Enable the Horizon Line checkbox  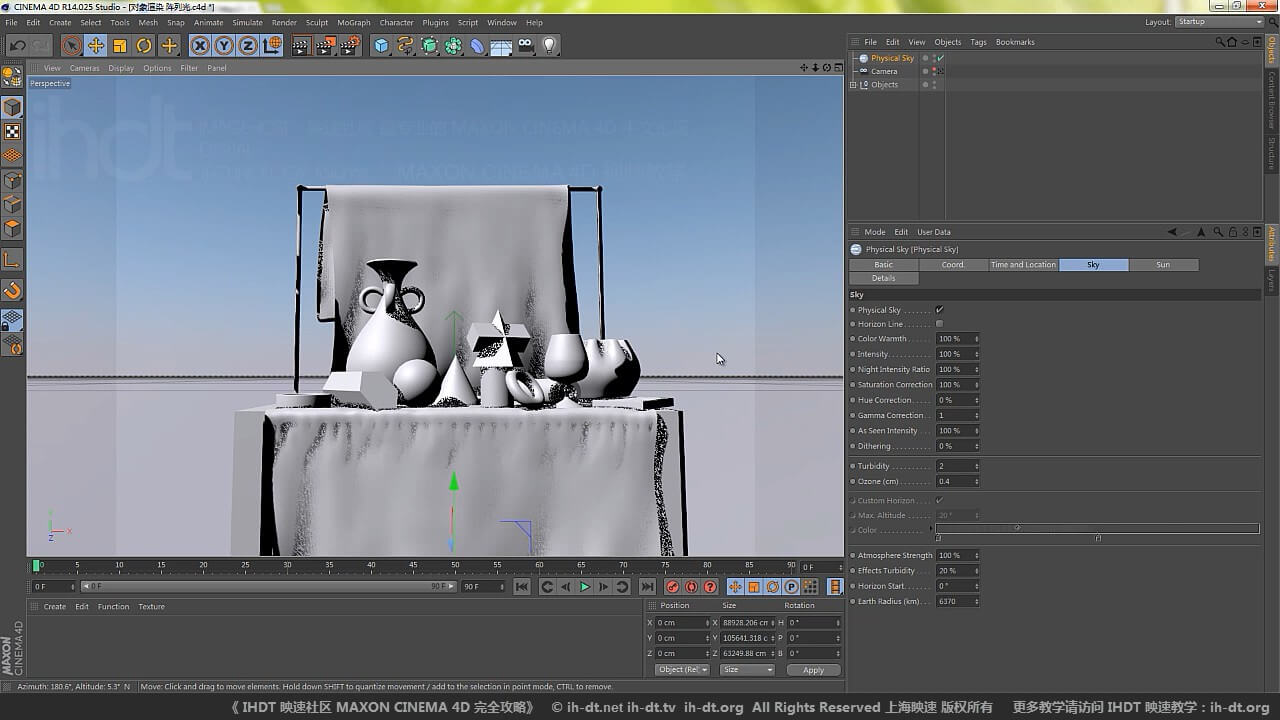[939, 324]
